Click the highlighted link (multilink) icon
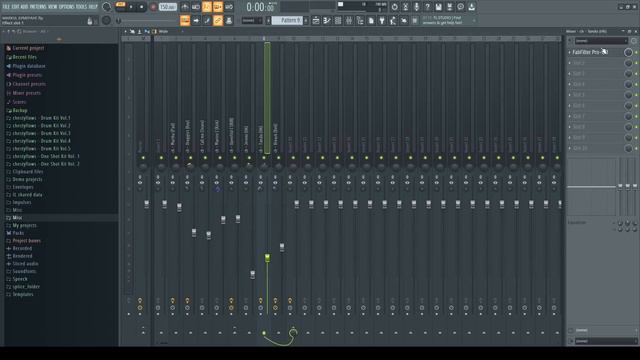This screenshot has width=640, height=360. [218, 20]
